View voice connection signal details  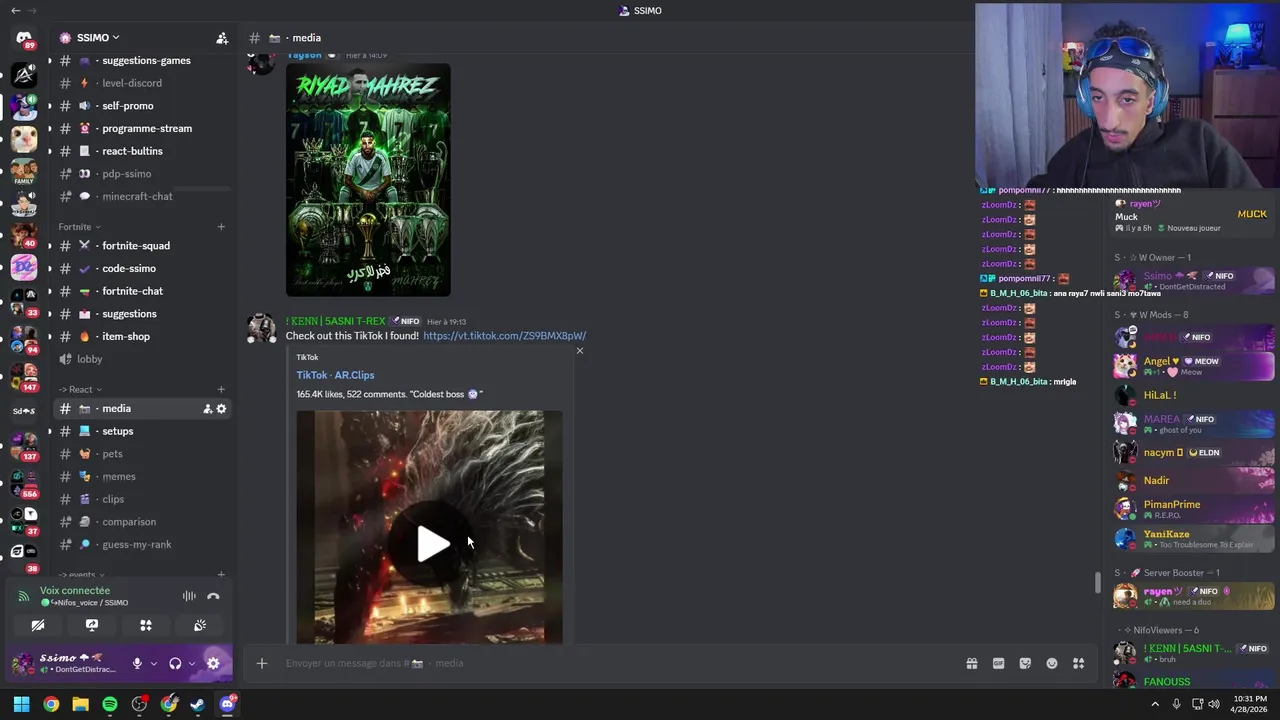[23, 596]
